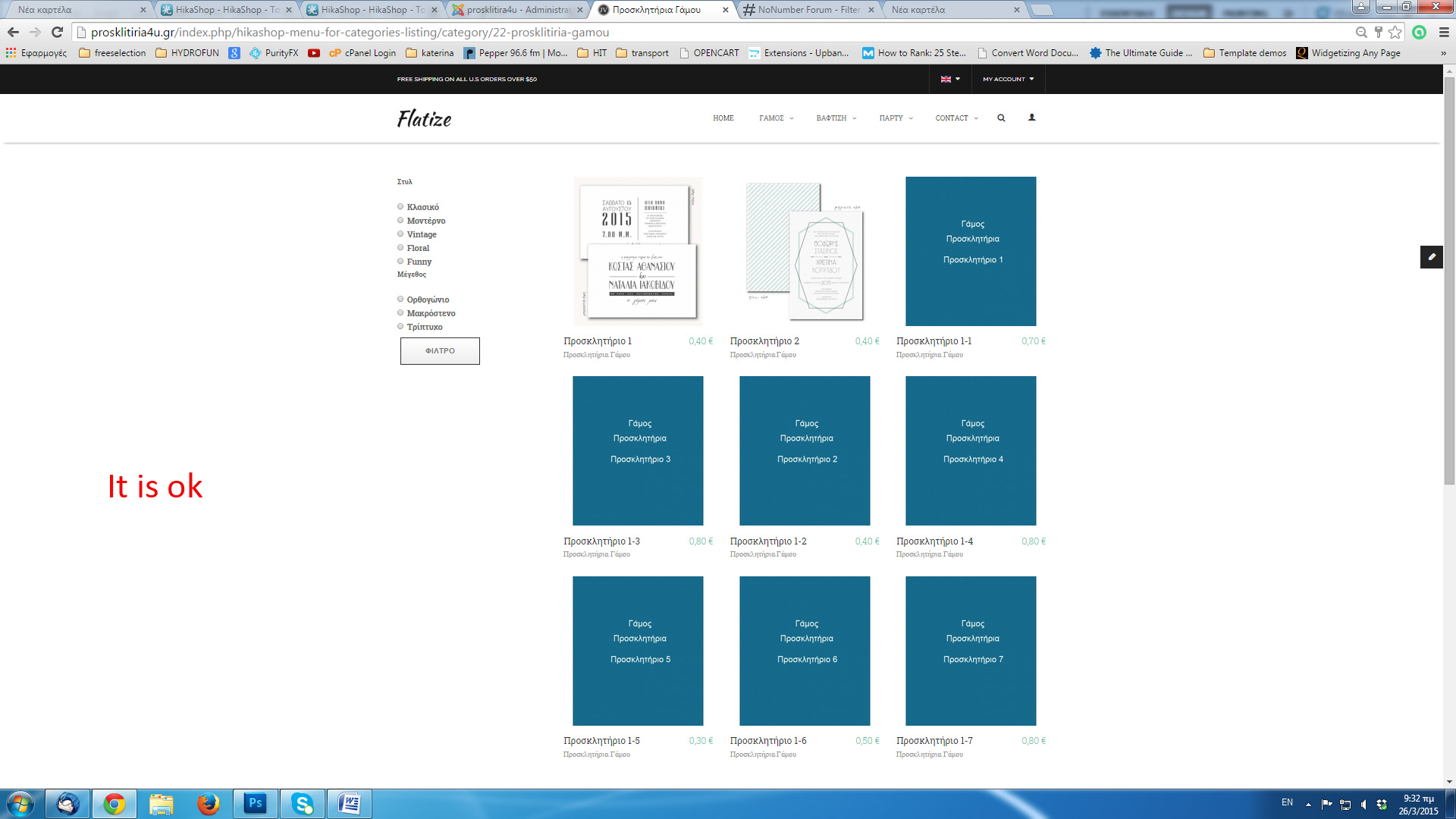
Task: Choose the Τρίπτυχο size radio button
Action: point(400,327)
